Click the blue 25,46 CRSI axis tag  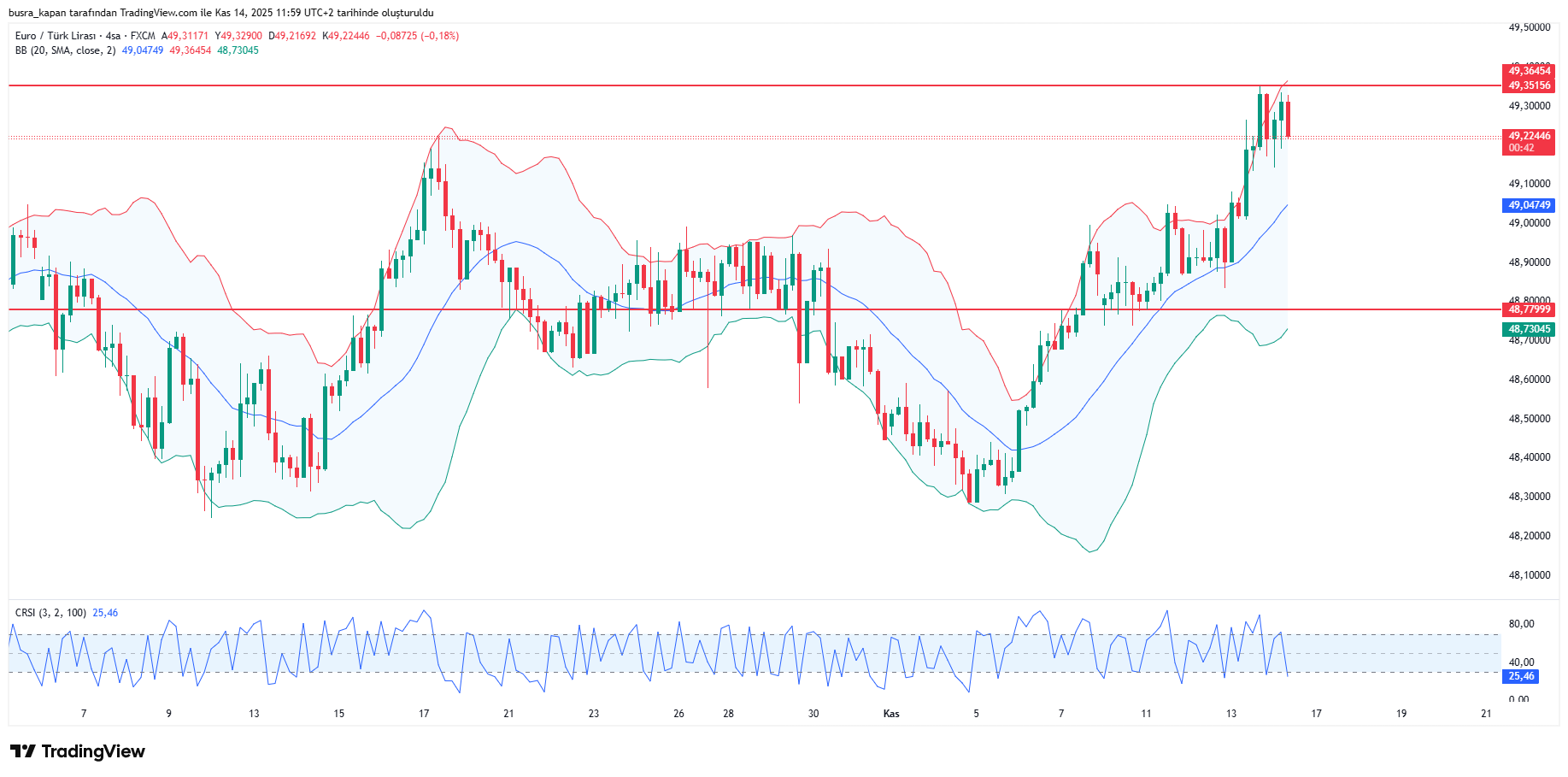click(x=1521, y=676)
